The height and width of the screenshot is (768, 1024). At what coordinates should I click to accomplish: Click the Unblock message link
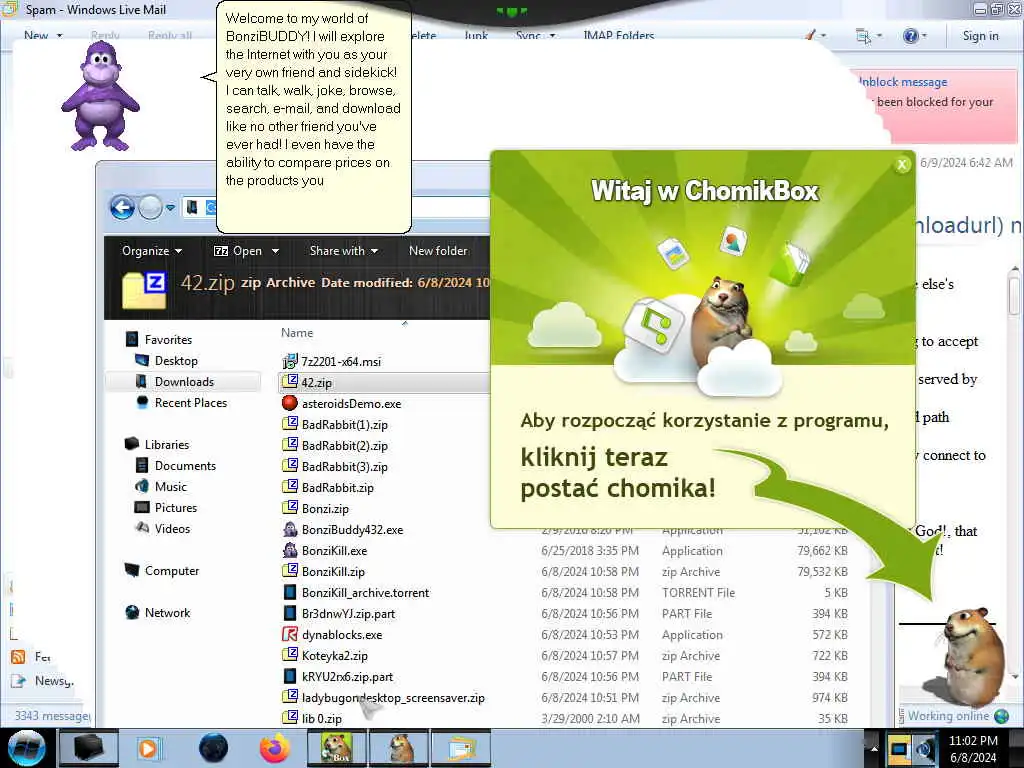click(x=903, y=82)
